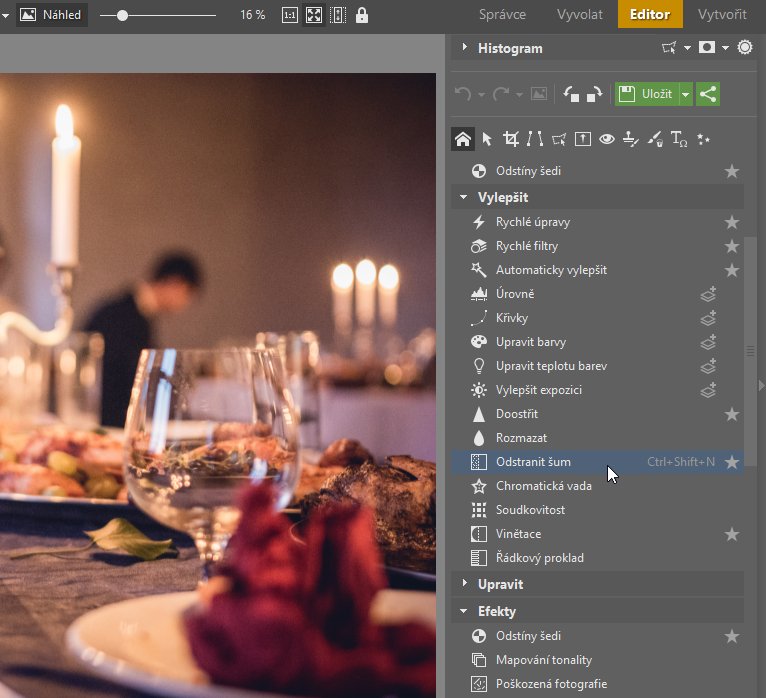Viewport: 766px width, 698px height.
Task: Open the Vytvořit module tab
Action: pyautogui.click(x=722, y=15)
